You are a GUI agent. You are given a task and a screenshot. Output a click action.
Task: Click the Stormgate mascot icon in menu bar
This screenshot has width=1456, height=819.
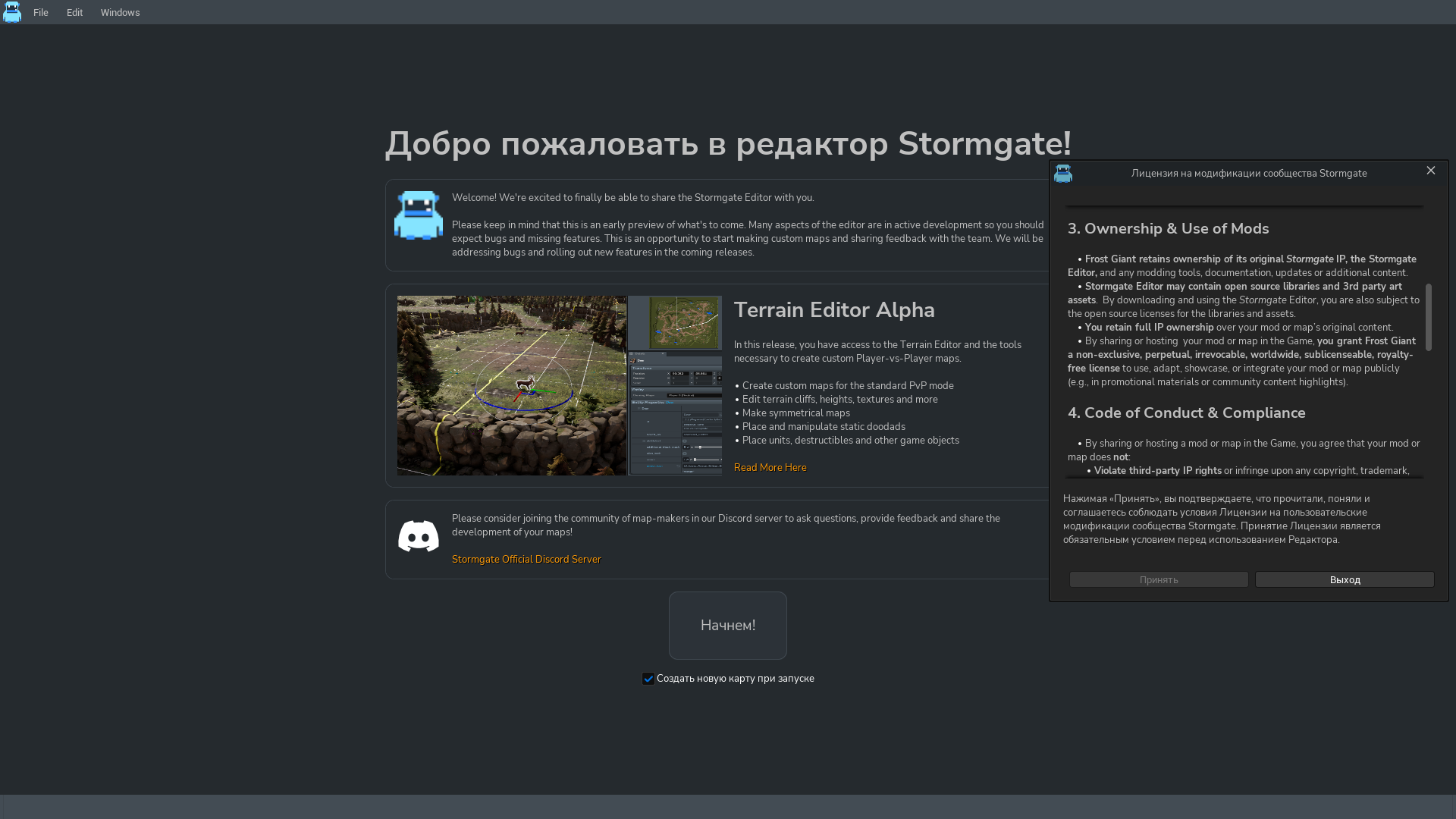tap(12, 12)
